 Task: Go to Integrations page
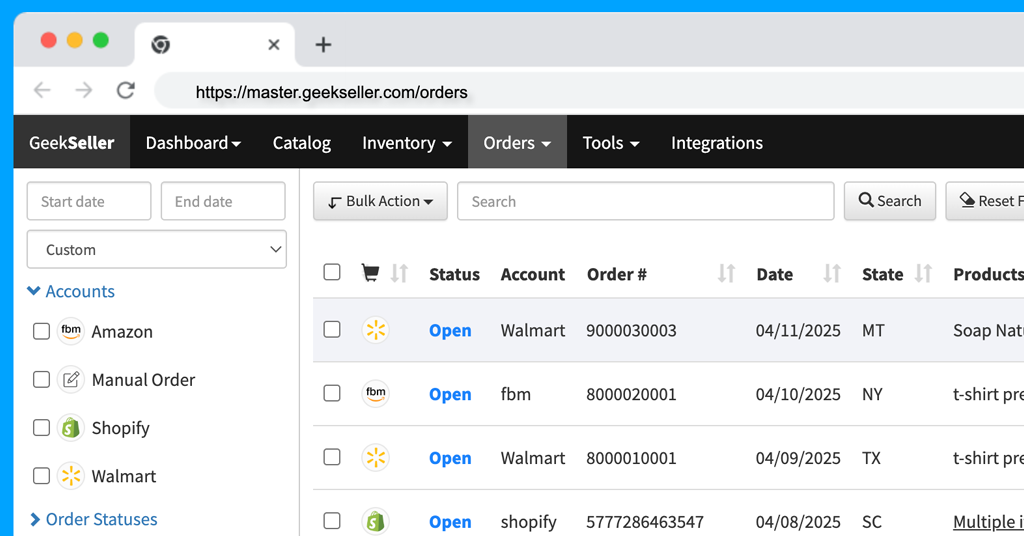pos(716,142)
